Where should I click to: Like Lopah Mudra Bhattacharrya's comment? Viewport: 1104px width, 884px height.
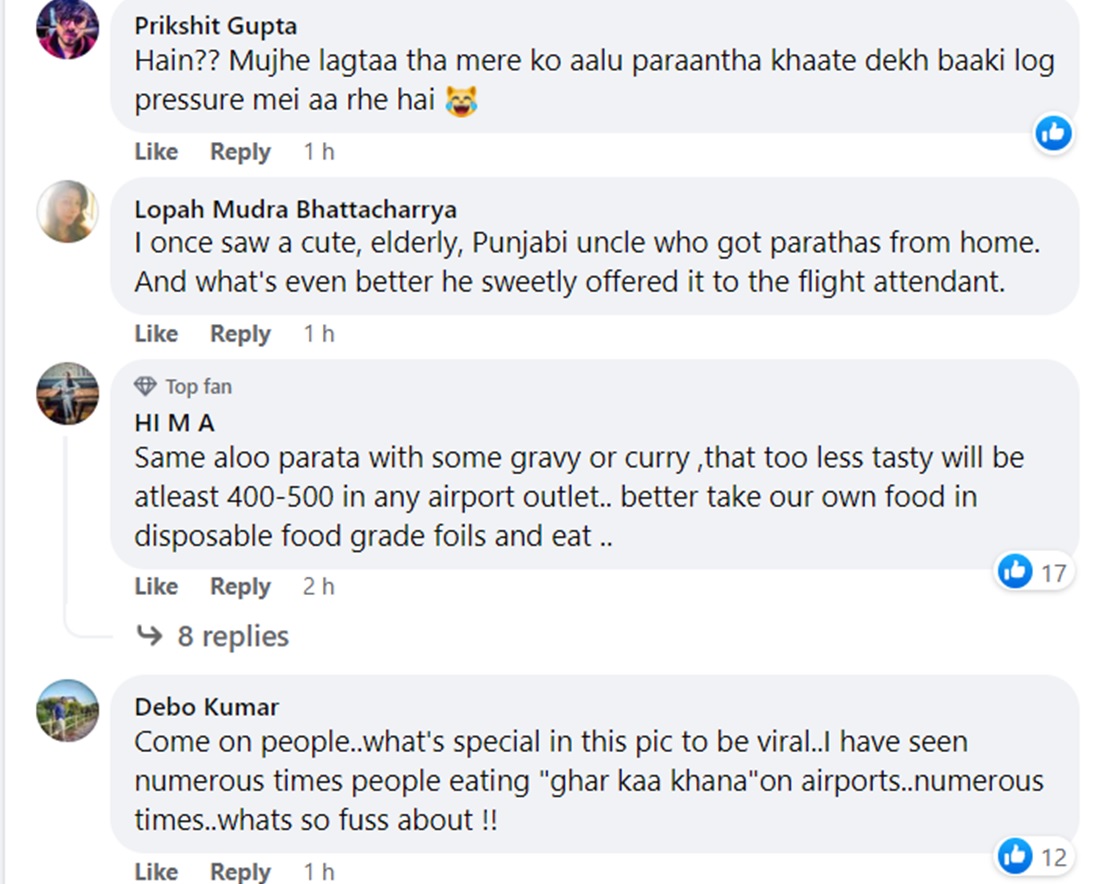click(x=156, y=334)
